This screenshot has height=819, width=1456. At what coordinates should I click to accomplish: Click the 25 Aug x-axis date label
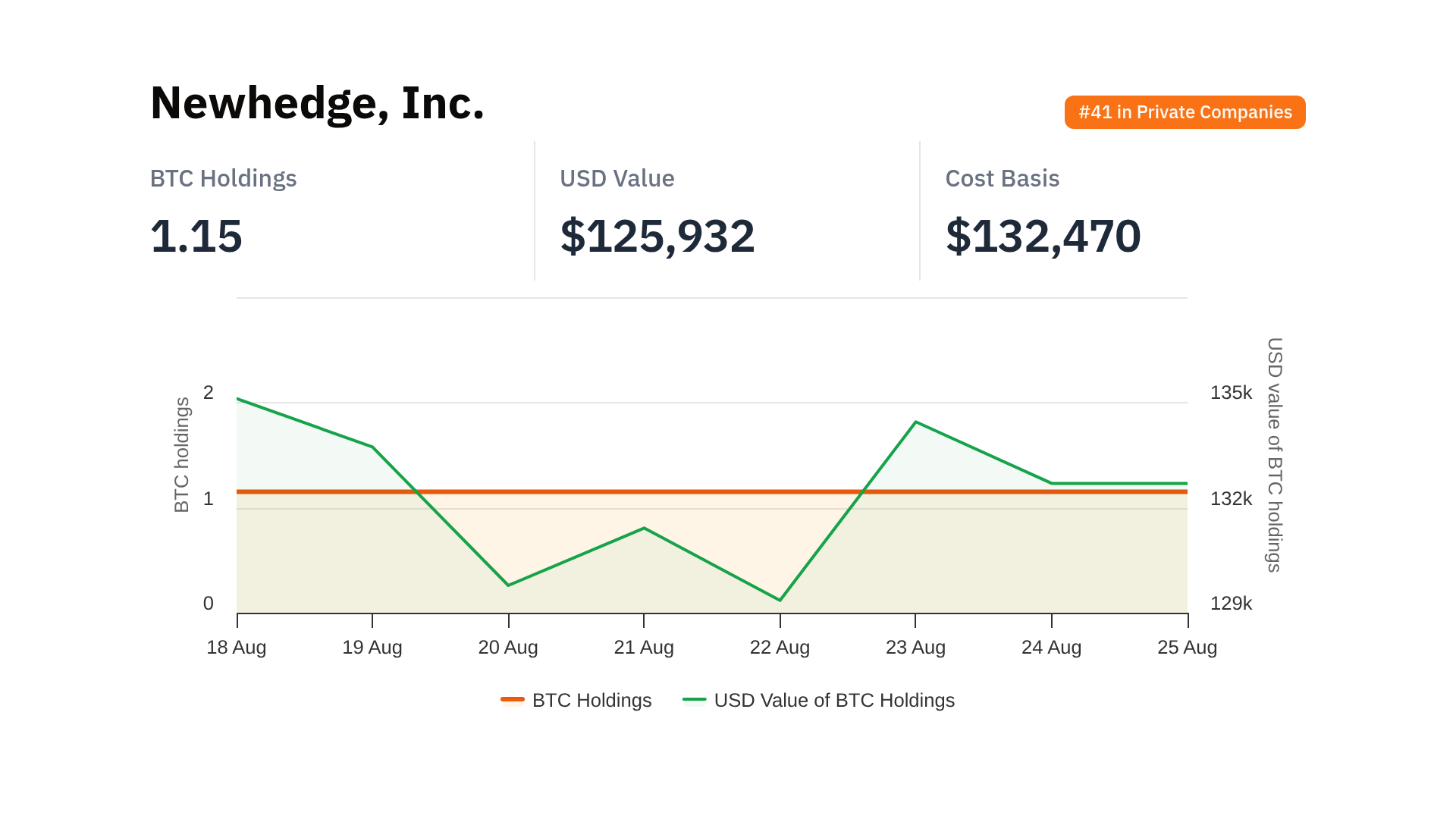click(1187, 648)
